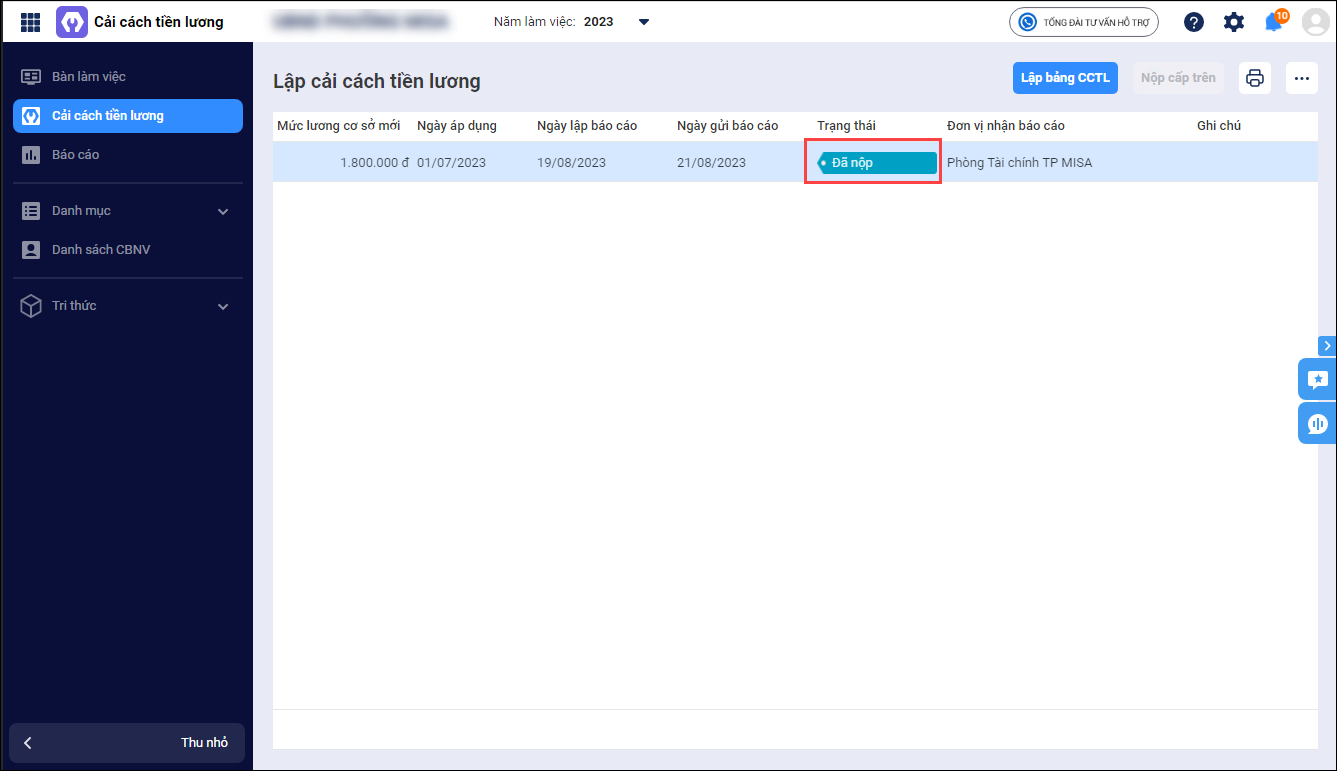Open the working year 2023 dropdown
The image size is (1337, 771).
point(643,22)
